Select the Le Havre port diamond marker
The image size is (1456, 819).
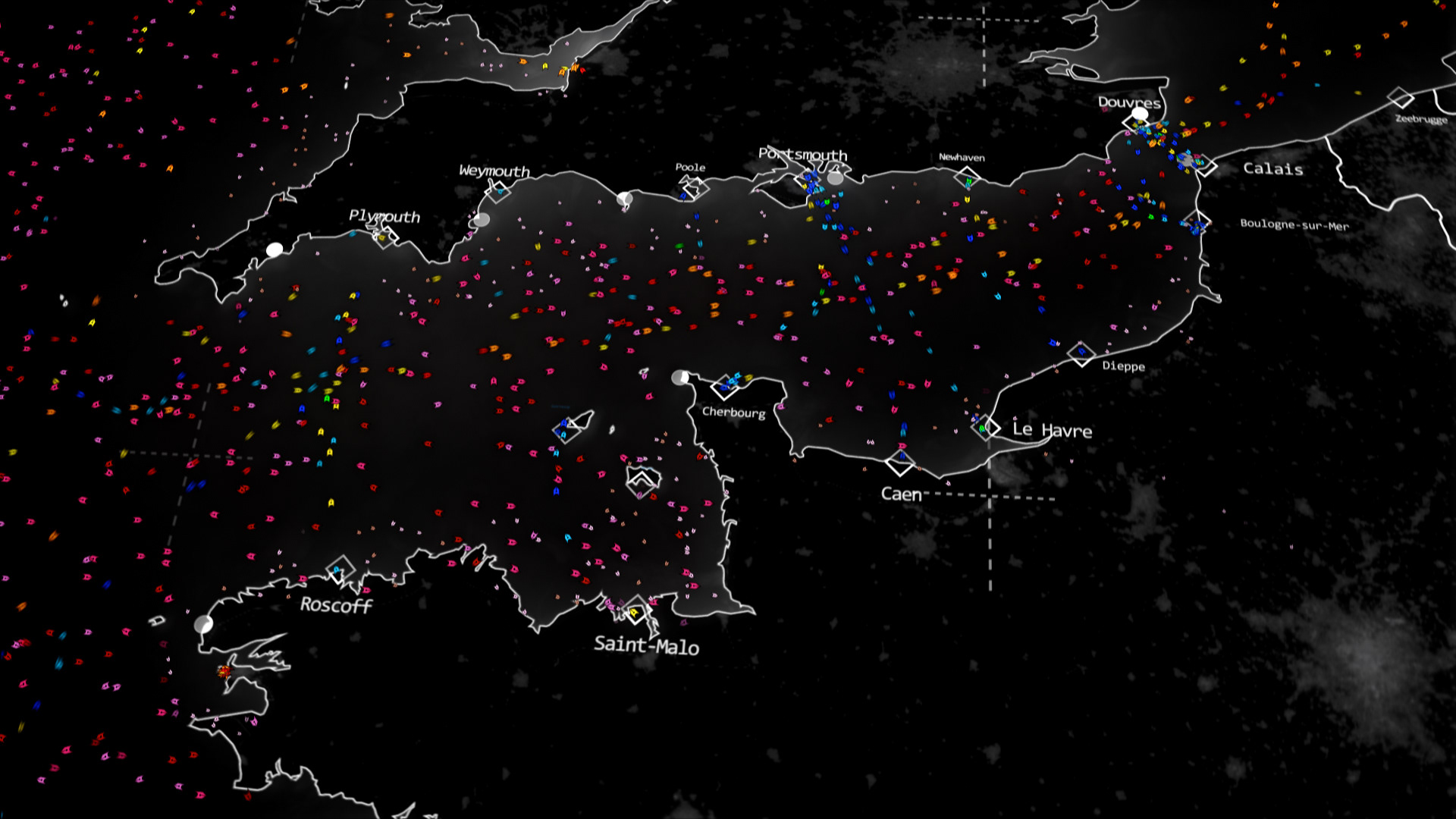(985, 428)
